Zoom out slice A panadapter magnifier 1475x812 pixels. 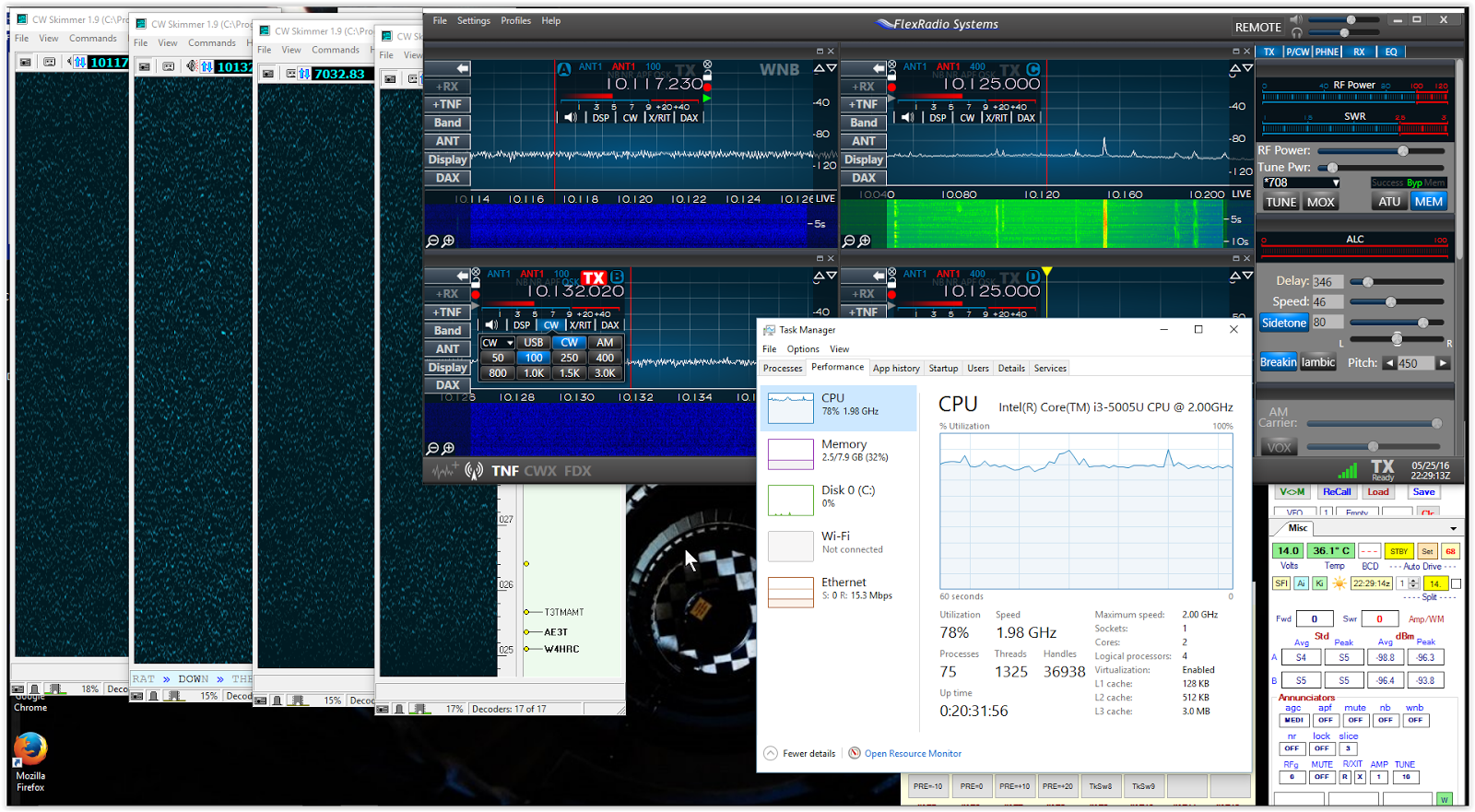432,241
